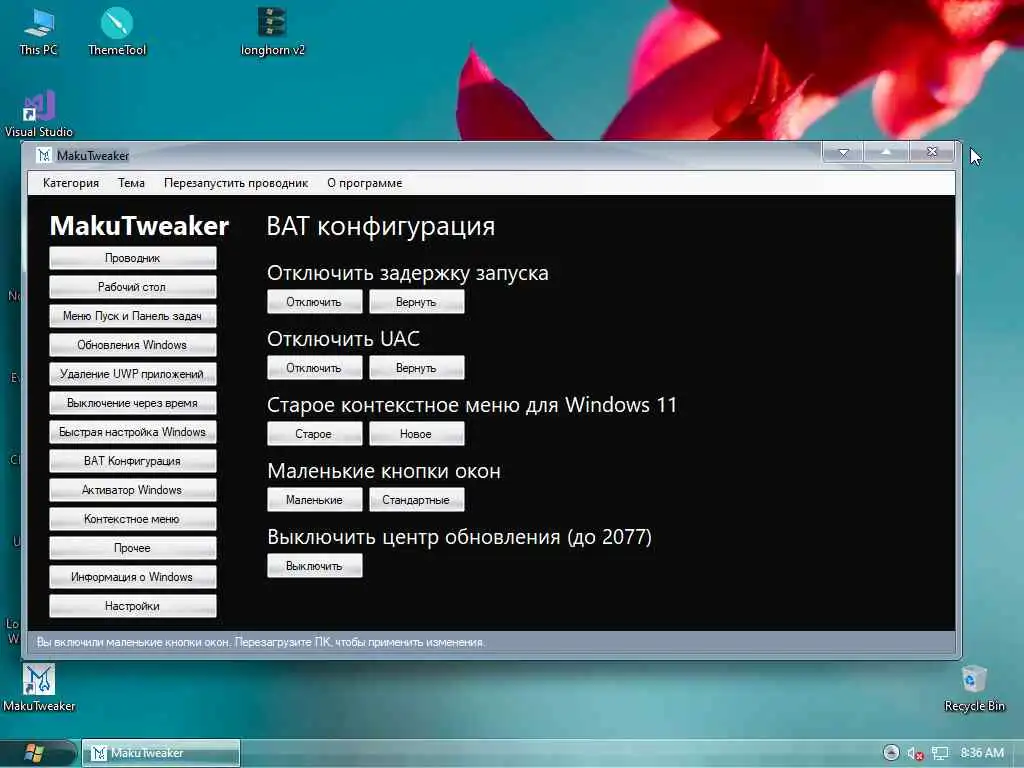Minimize the MakuTweaker window
Screen dimensions: 1024x768
pyautogui.click(x=843, y=152)
